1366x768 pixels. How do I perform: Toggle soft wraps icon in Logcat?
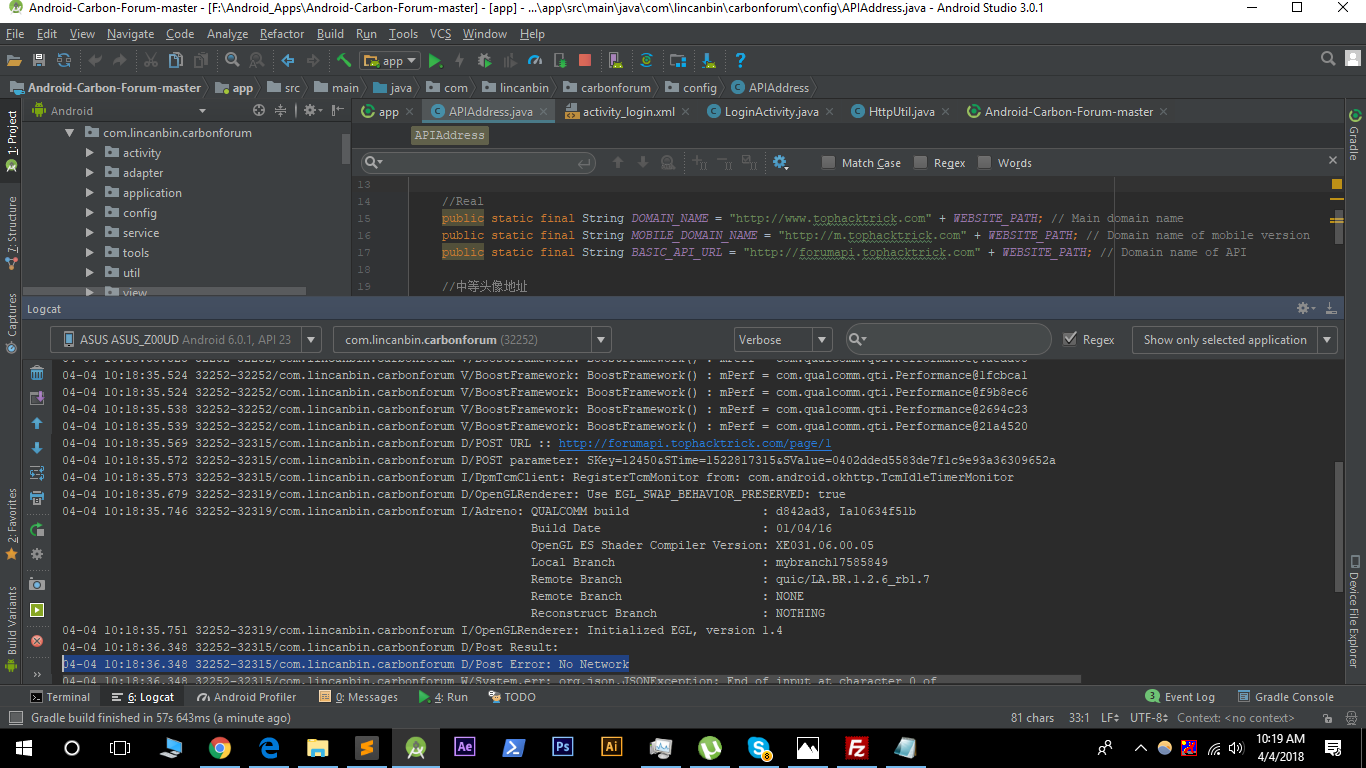click(x=37, y=473)
